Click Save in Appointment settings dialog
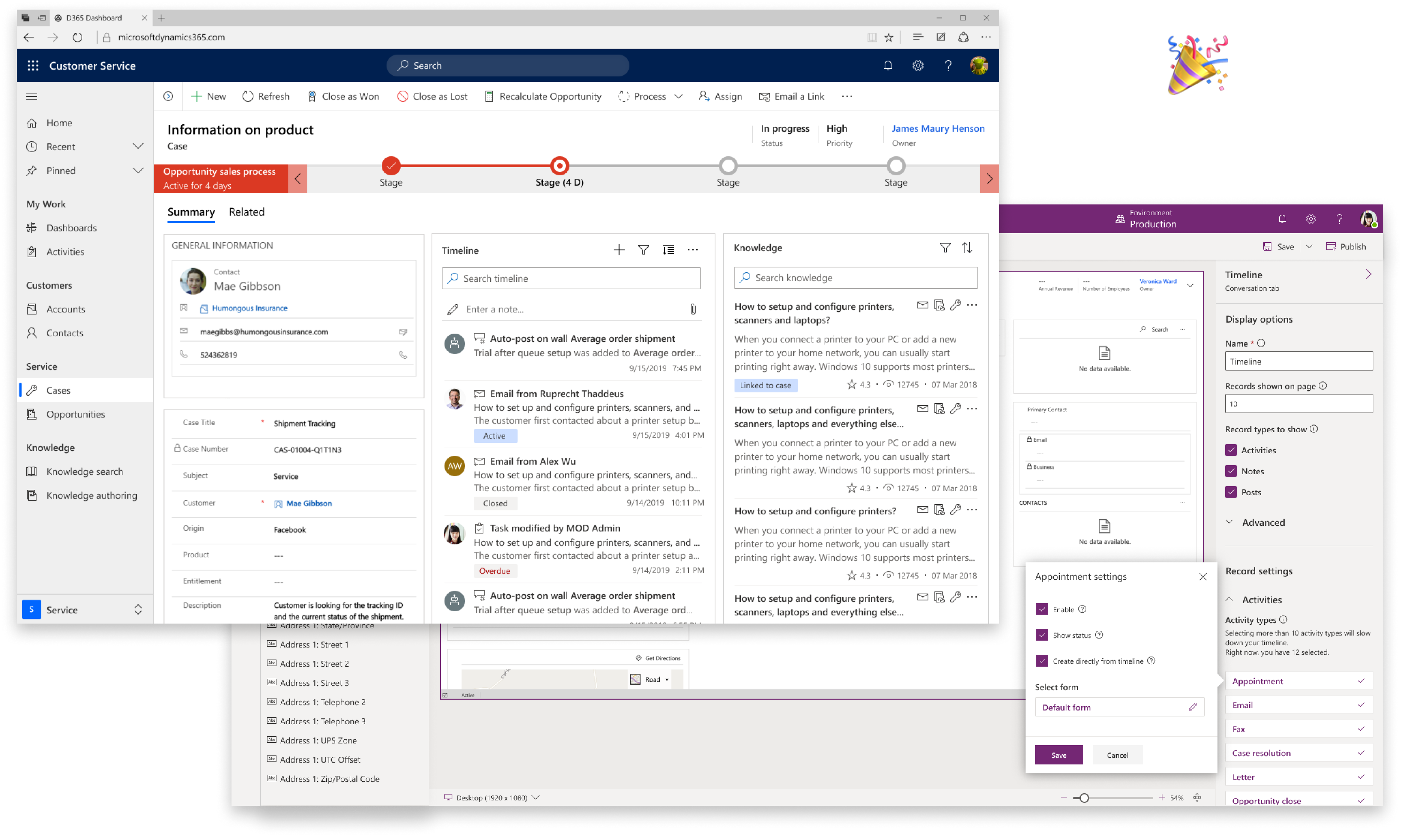The width and height of the screenshot is (1401, 840). 1059,755
